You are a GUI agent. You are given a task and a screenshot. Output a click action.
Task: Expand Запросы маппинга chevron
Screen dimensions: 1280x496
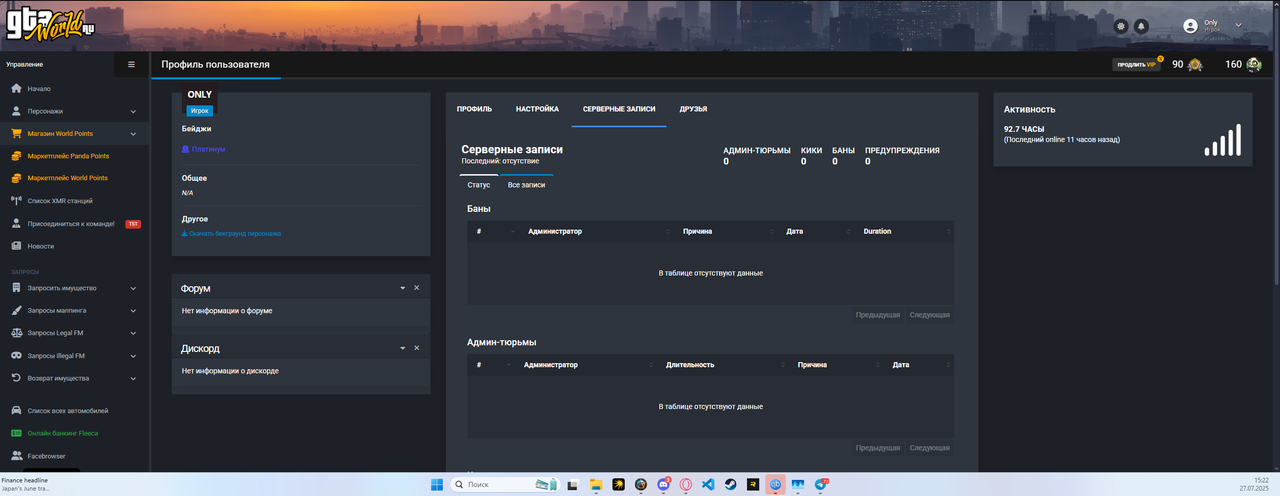click(133, 310)
